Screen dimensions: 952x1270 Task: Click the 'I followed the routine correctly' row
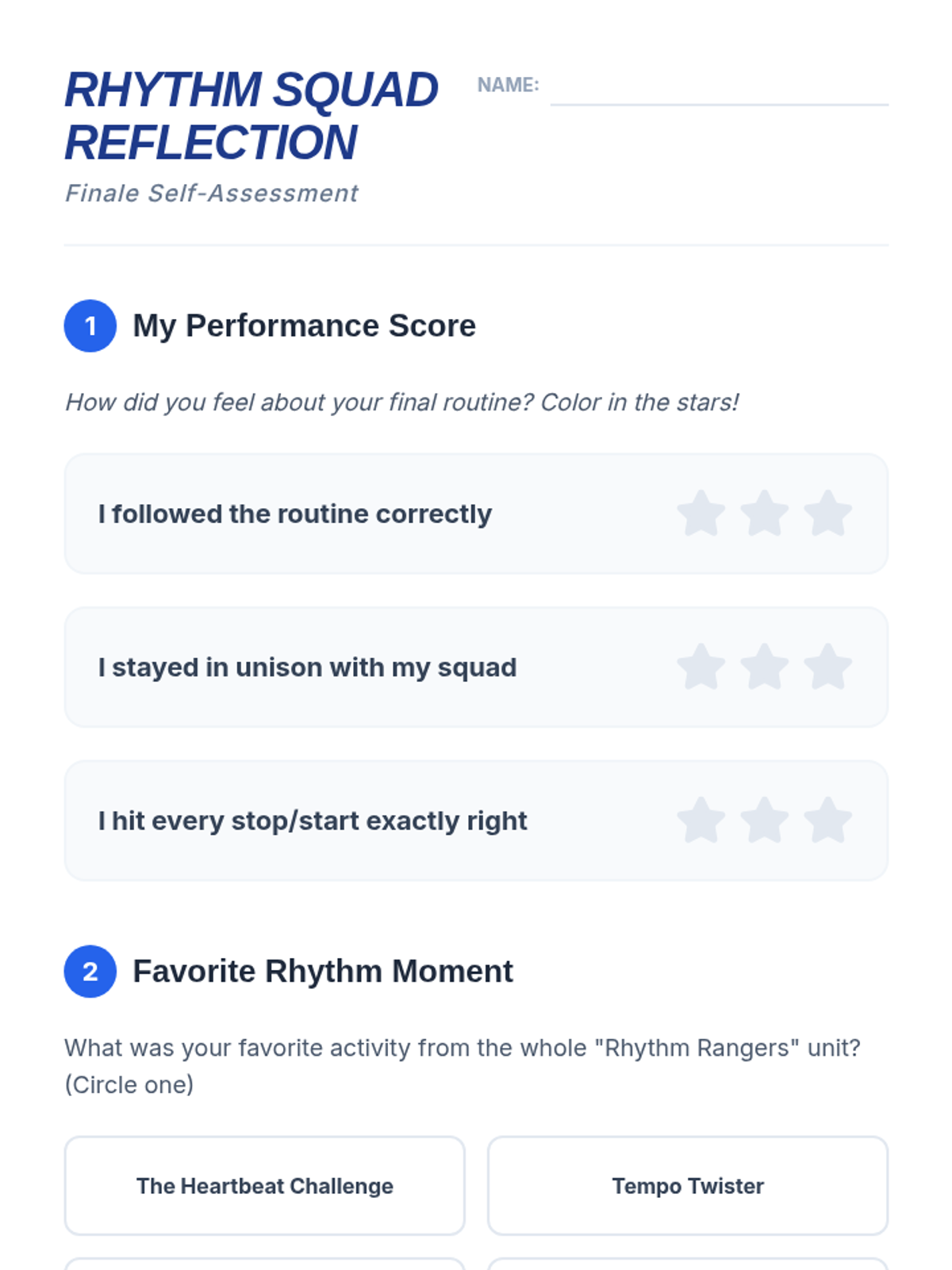pos(295,514)
